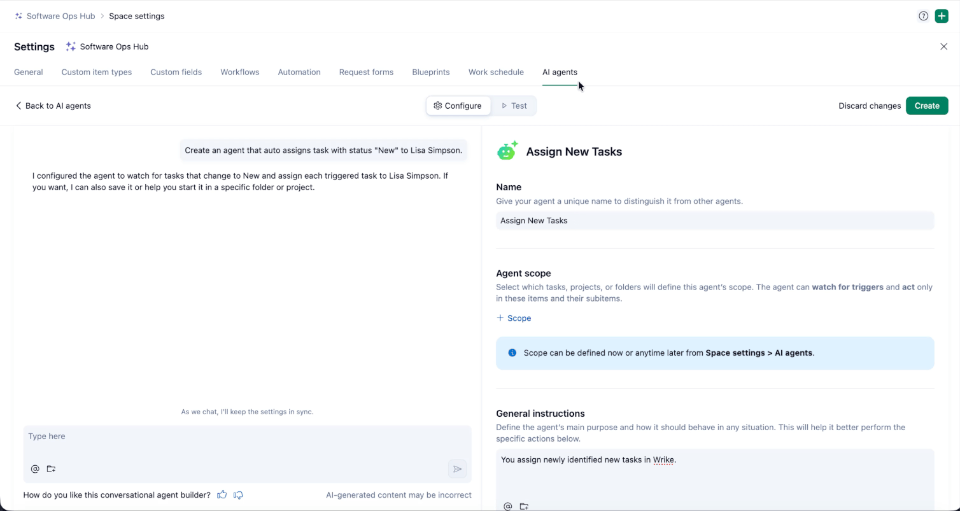Click the blue info icon in scope notice

(x=512, y=352)
